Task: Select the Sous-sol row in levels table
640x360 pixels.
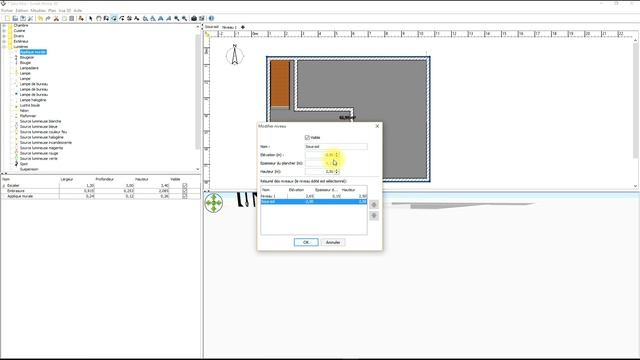Action: (x=314, y=202)
